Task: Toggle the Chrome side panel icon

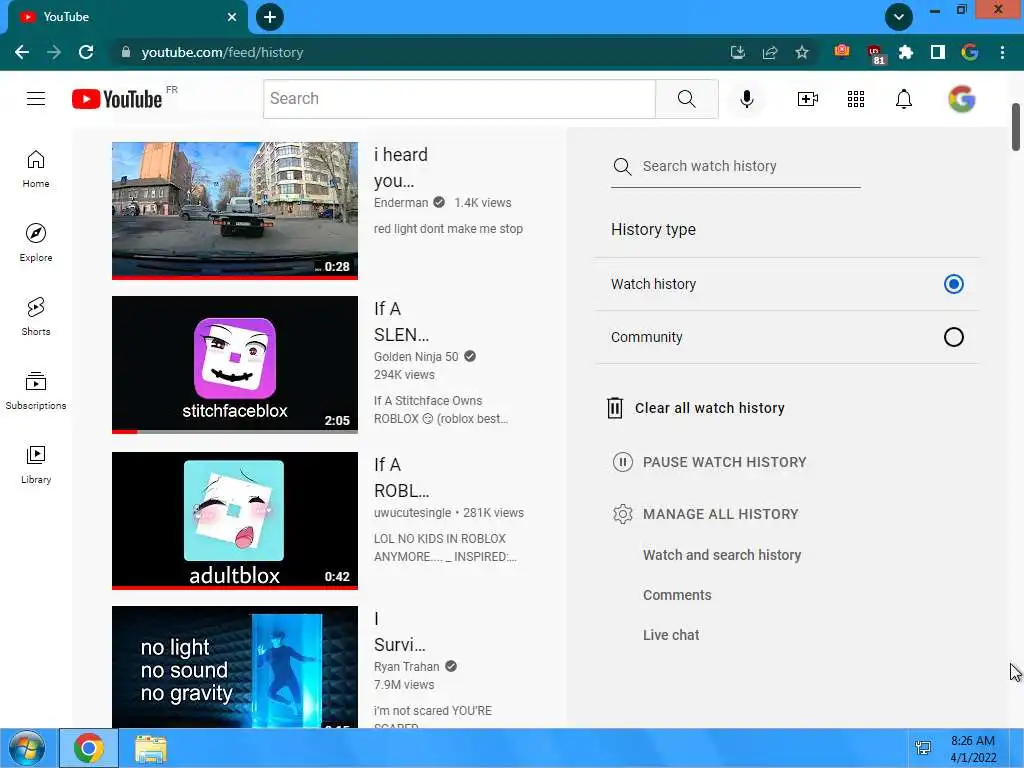Action: click(x=938, y=52)
